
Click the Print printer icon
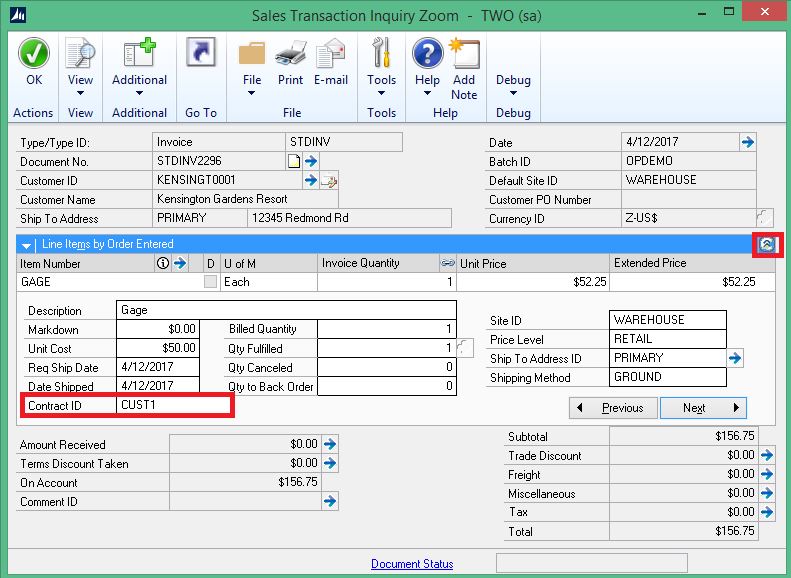tap(291, 53)
